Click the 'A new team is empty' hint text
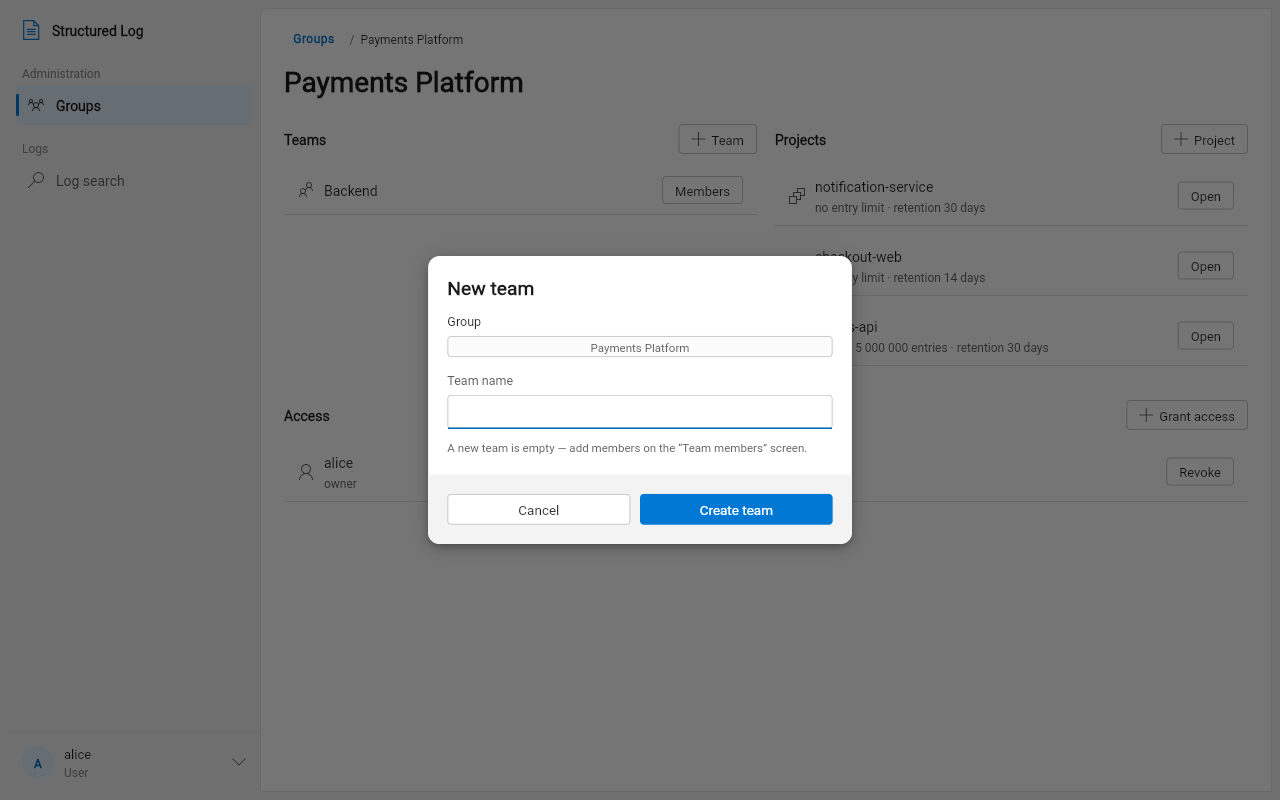1280x800 pixels. click(x=627, y=448)
